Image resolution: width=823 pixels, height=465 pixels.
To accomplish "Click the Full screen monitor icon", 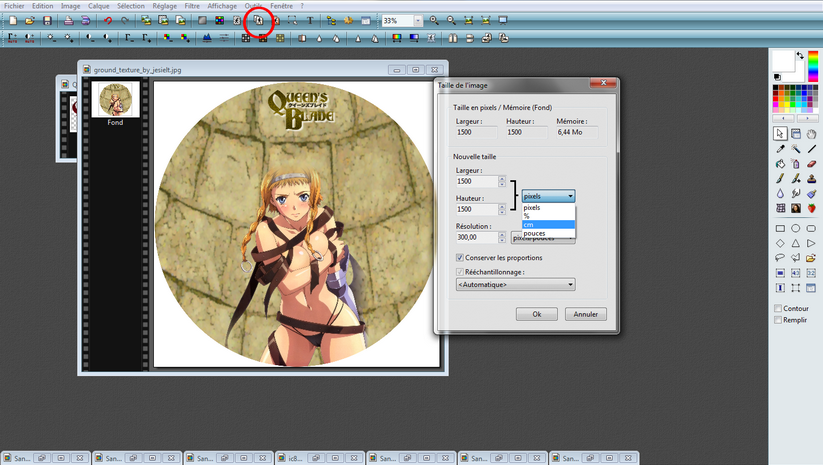I will [x=503, y=20].
